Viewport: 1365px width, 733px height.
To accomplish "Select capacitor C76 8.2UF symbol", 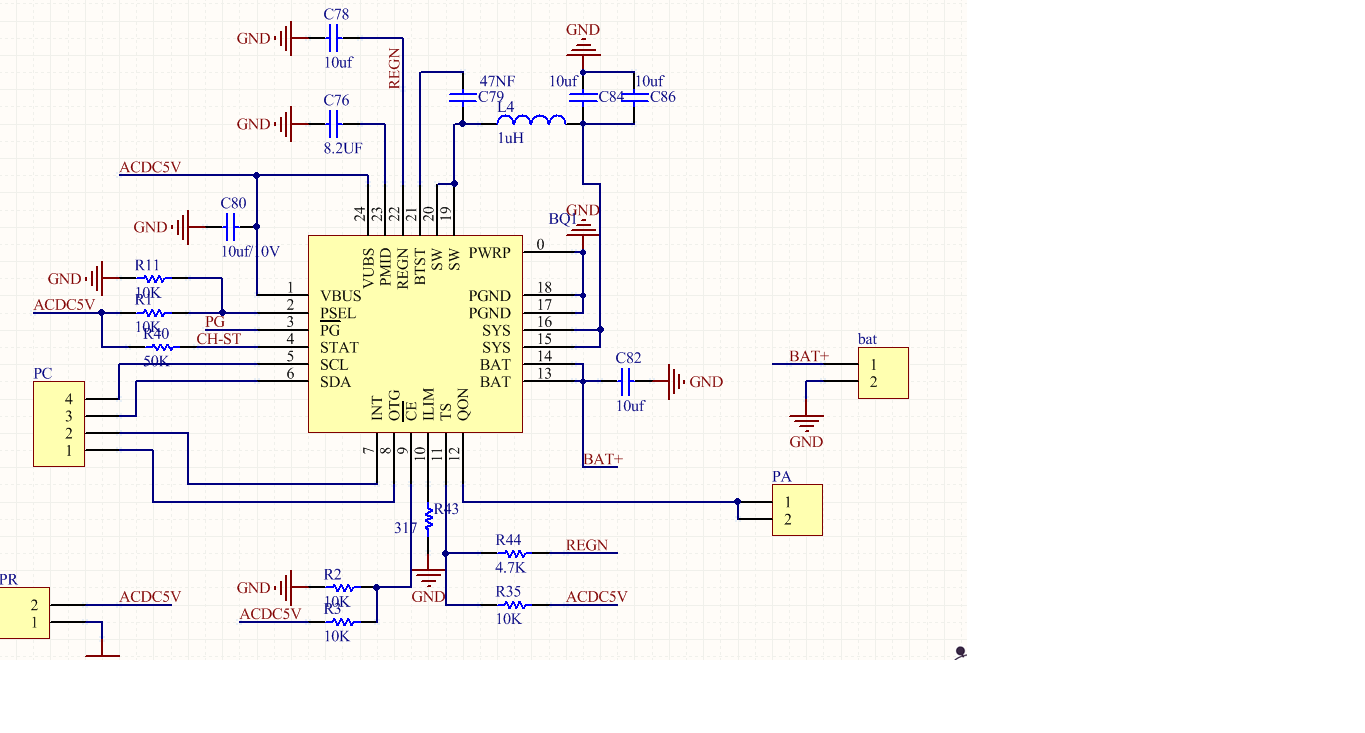I will (334, 124).
